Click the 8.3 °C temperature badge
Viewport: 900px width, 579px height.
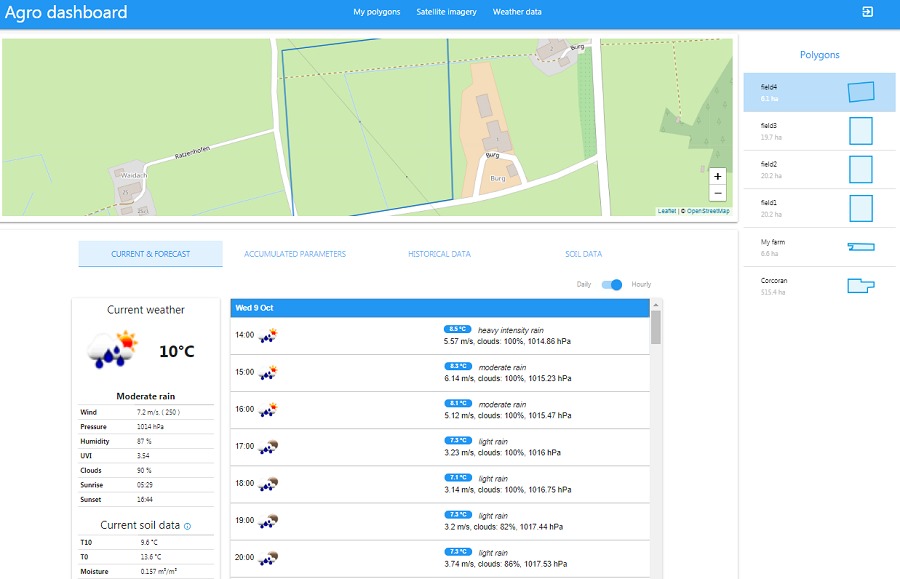tap(457, 366)
